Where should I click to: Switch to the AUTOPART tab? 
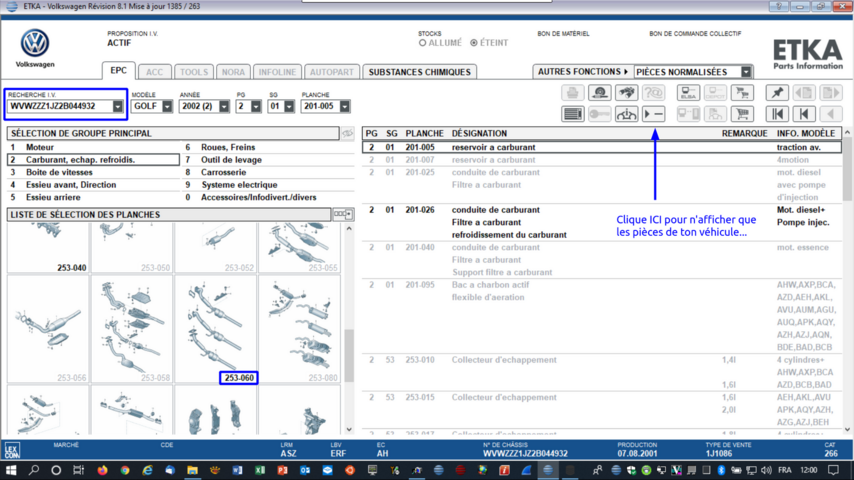(x=332, y=72)
